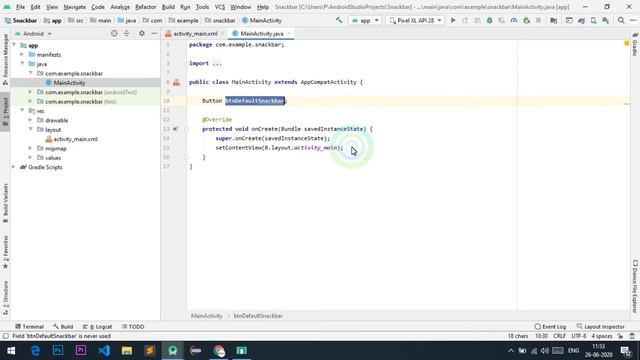Open the app run configuration dropdown

pyautogui.click(x=365, y=20)
